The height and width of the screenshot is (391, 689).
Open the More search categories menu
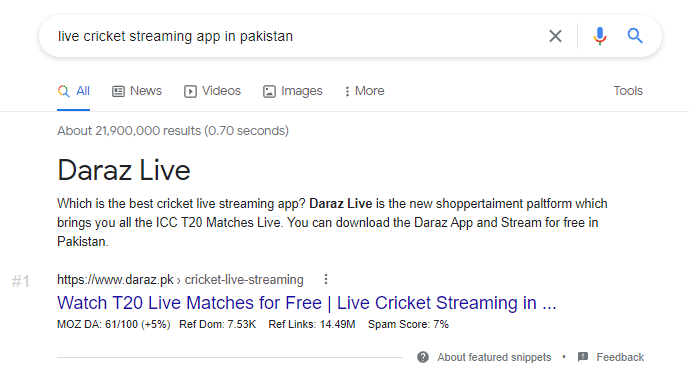tap(365, 91)
